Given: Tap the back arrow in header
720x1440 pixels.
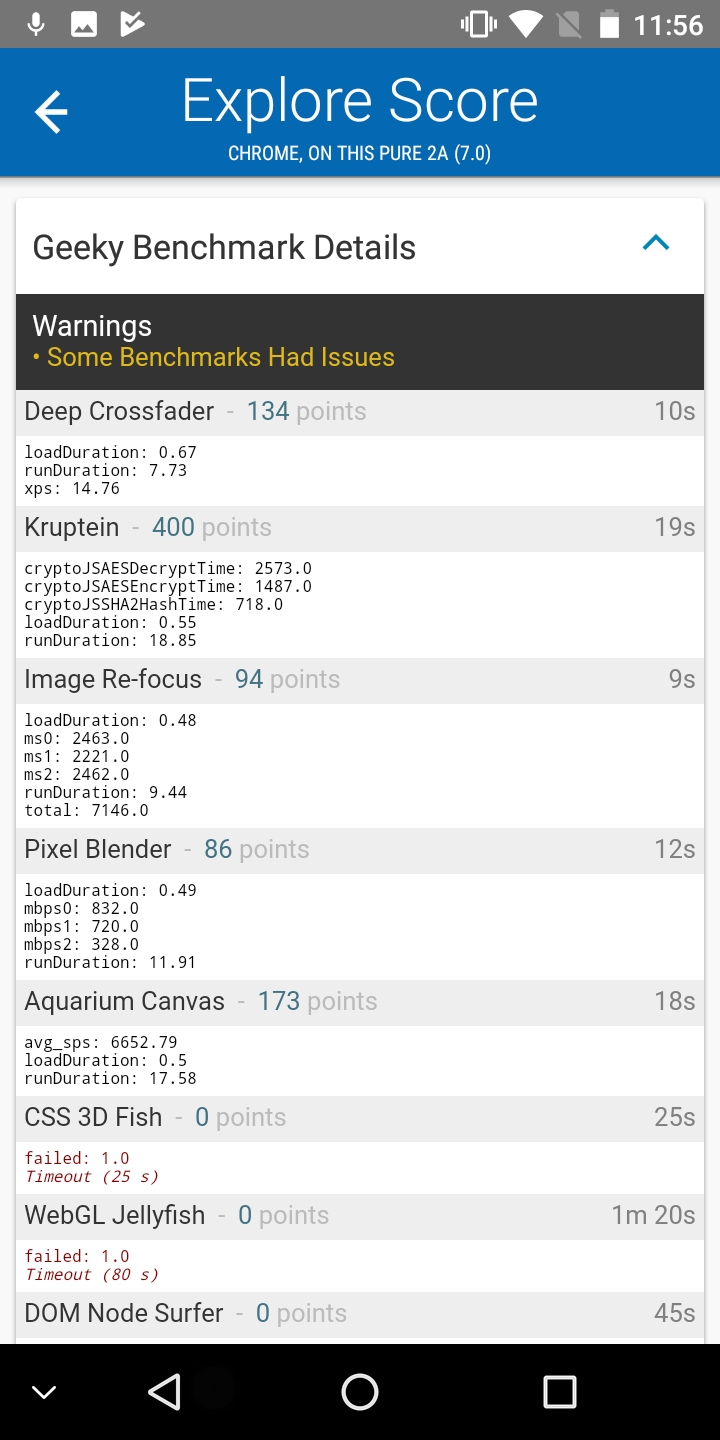Looking at the screenshot, I should coord(51,112).
